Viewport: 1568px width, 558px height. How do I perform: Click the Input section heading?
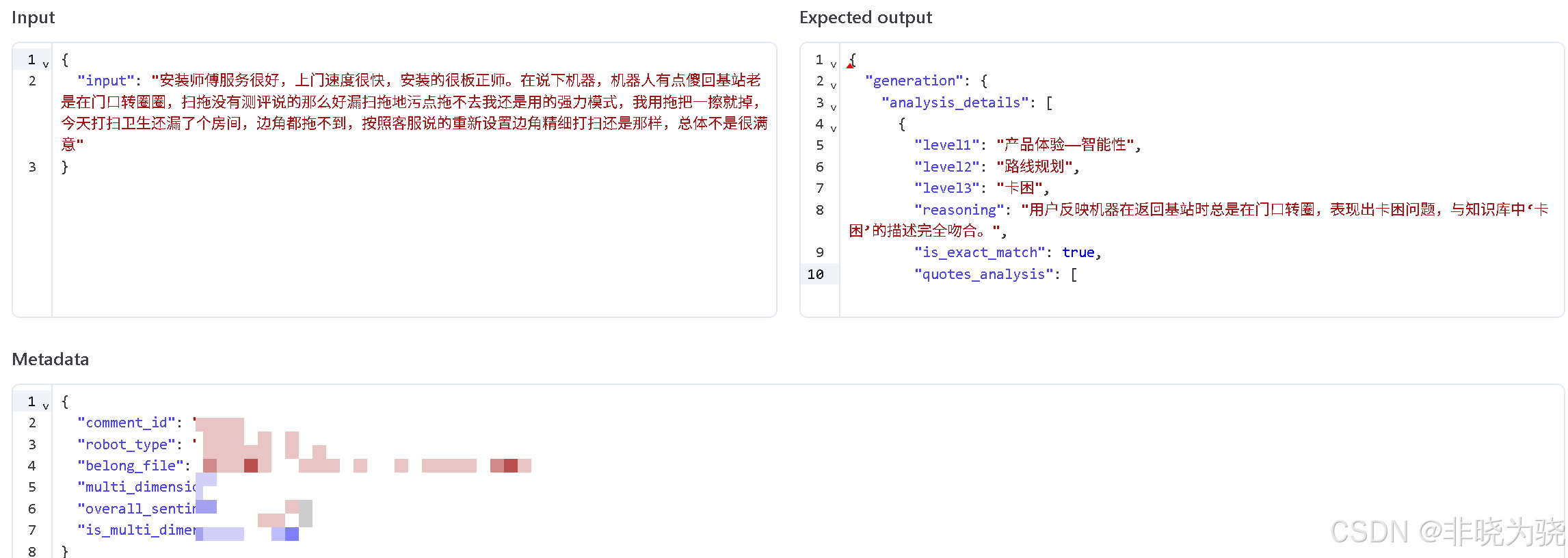(33, 18)
